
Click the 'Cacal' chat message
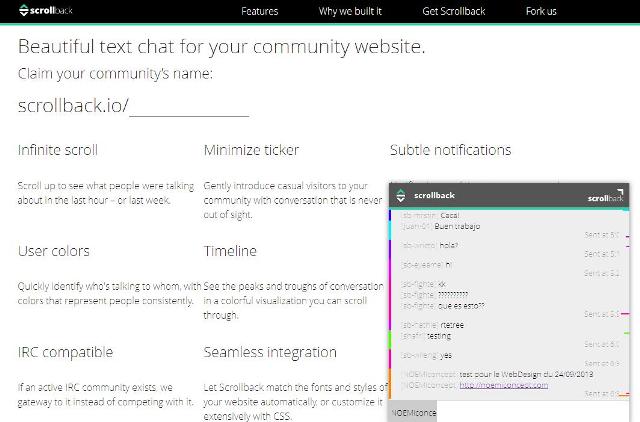coord(450,215)
